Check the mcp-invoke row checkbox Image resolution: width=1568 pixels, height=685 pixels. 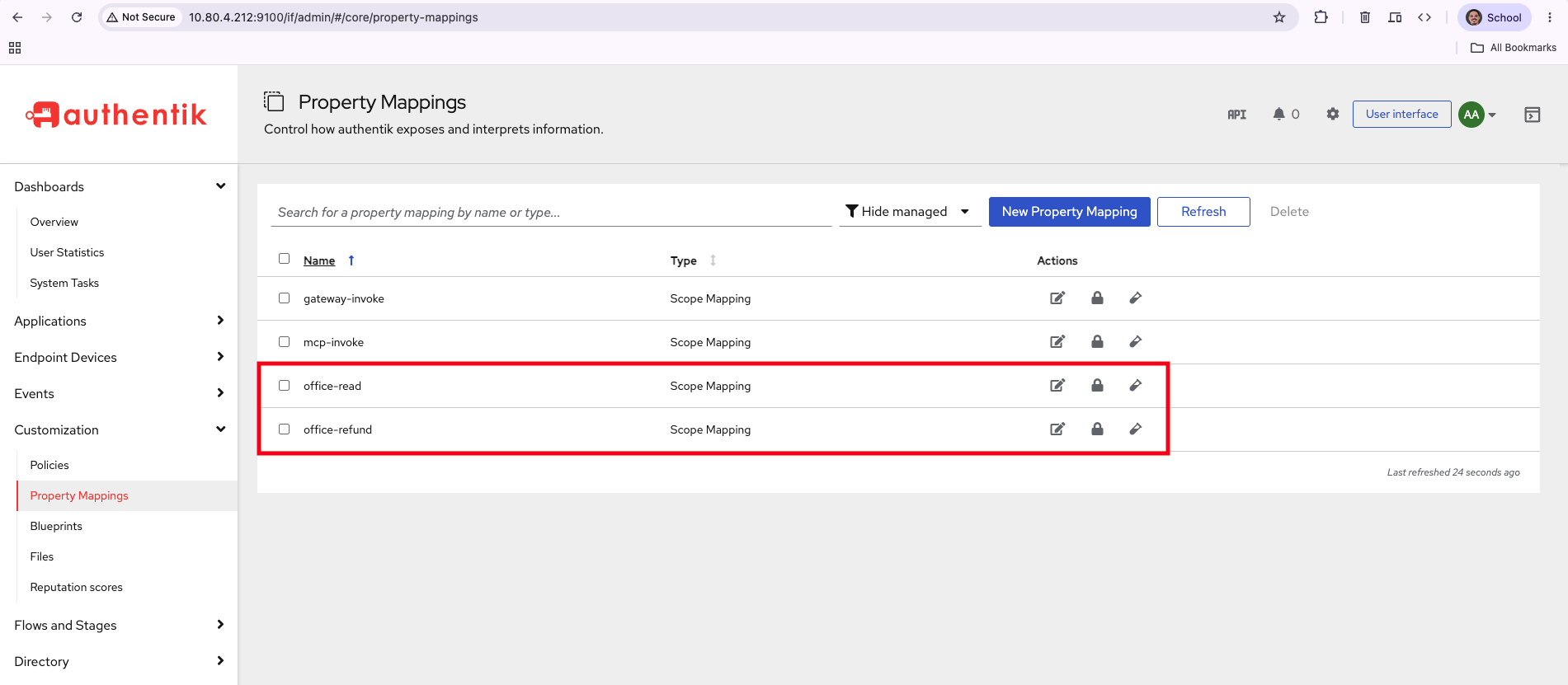tap(285, 342)
